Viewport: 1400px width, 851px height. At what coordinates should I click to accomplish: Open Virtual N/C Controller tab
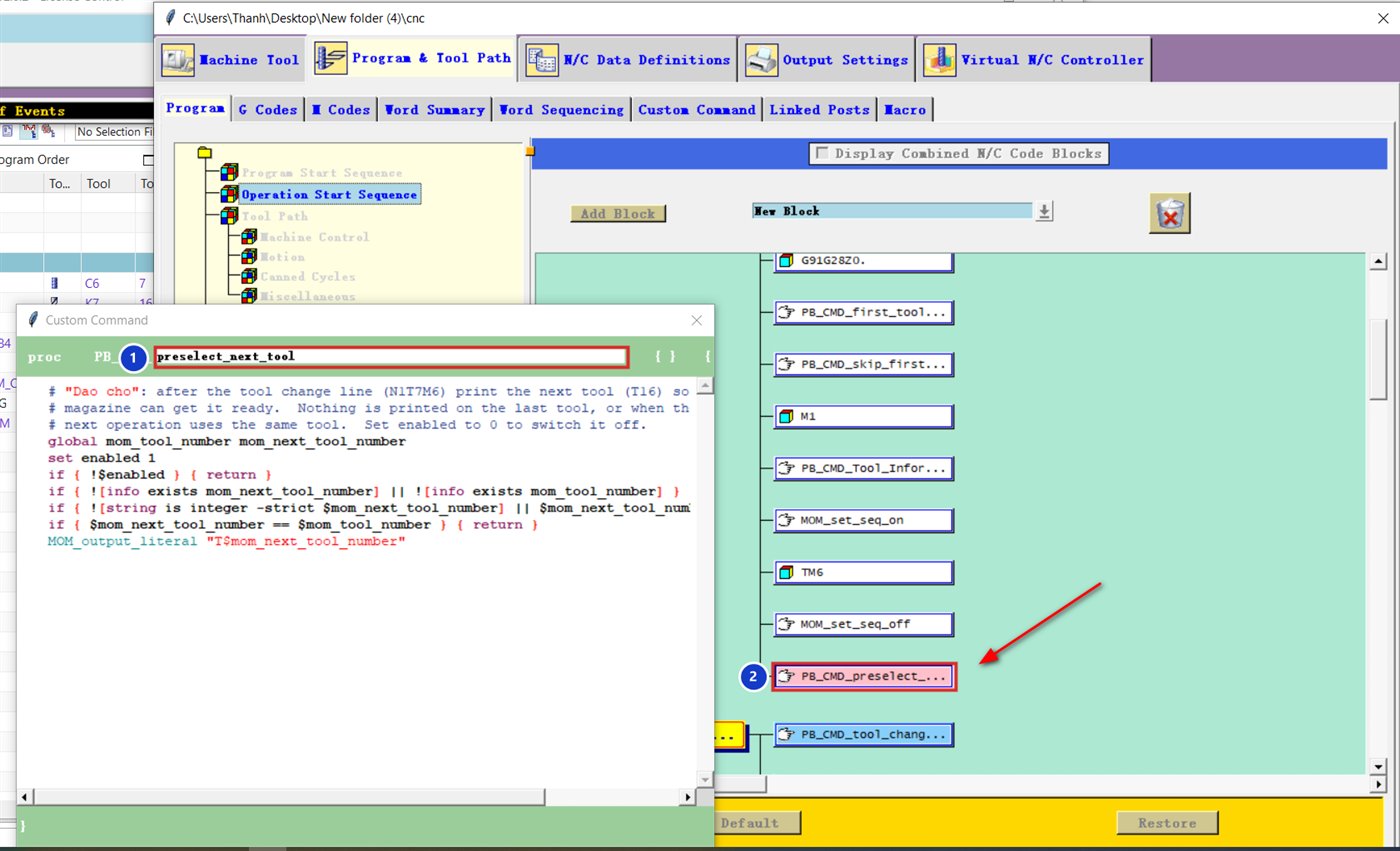[x=1034, y=59]
